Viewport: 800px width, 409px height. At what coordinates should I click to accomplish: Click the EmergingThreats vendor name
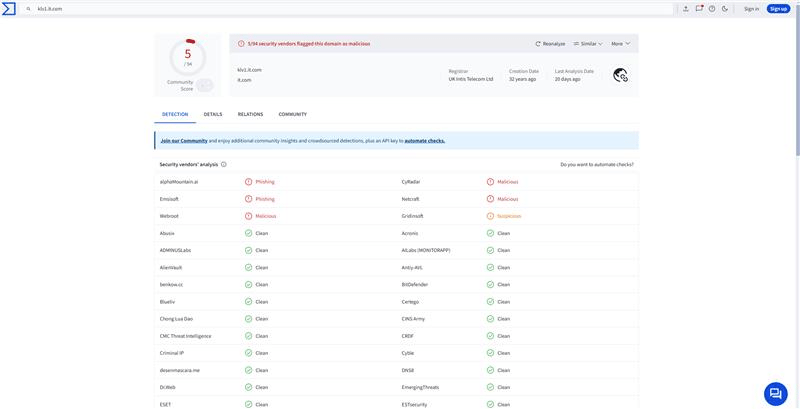pos(420,387)
